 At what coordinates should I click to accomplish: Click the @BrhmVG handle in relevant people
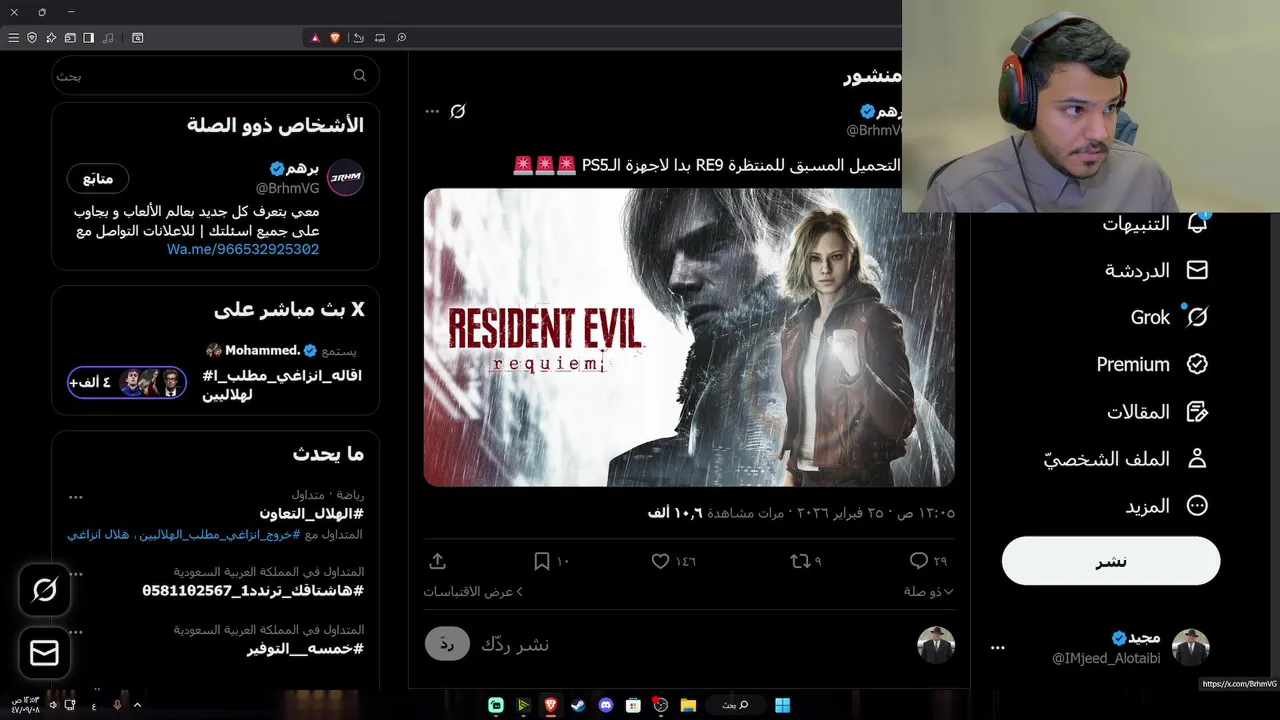(x=288, y=188)
